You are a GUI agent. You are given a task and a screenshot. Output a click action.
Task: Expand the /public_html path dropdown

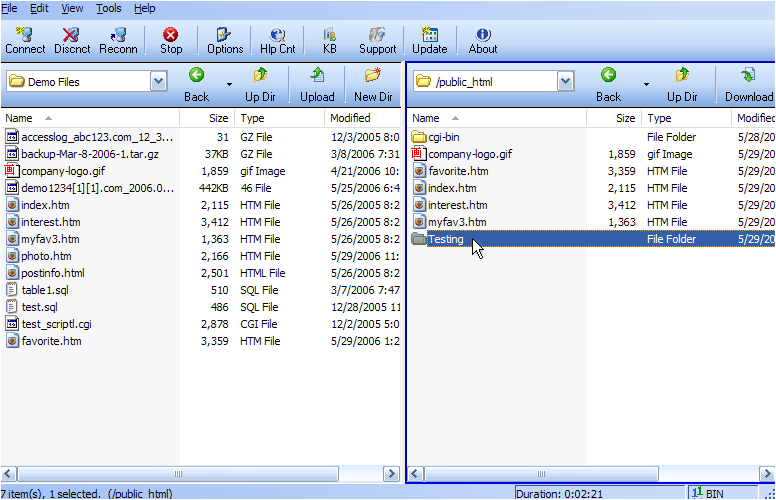coord(565,81)
